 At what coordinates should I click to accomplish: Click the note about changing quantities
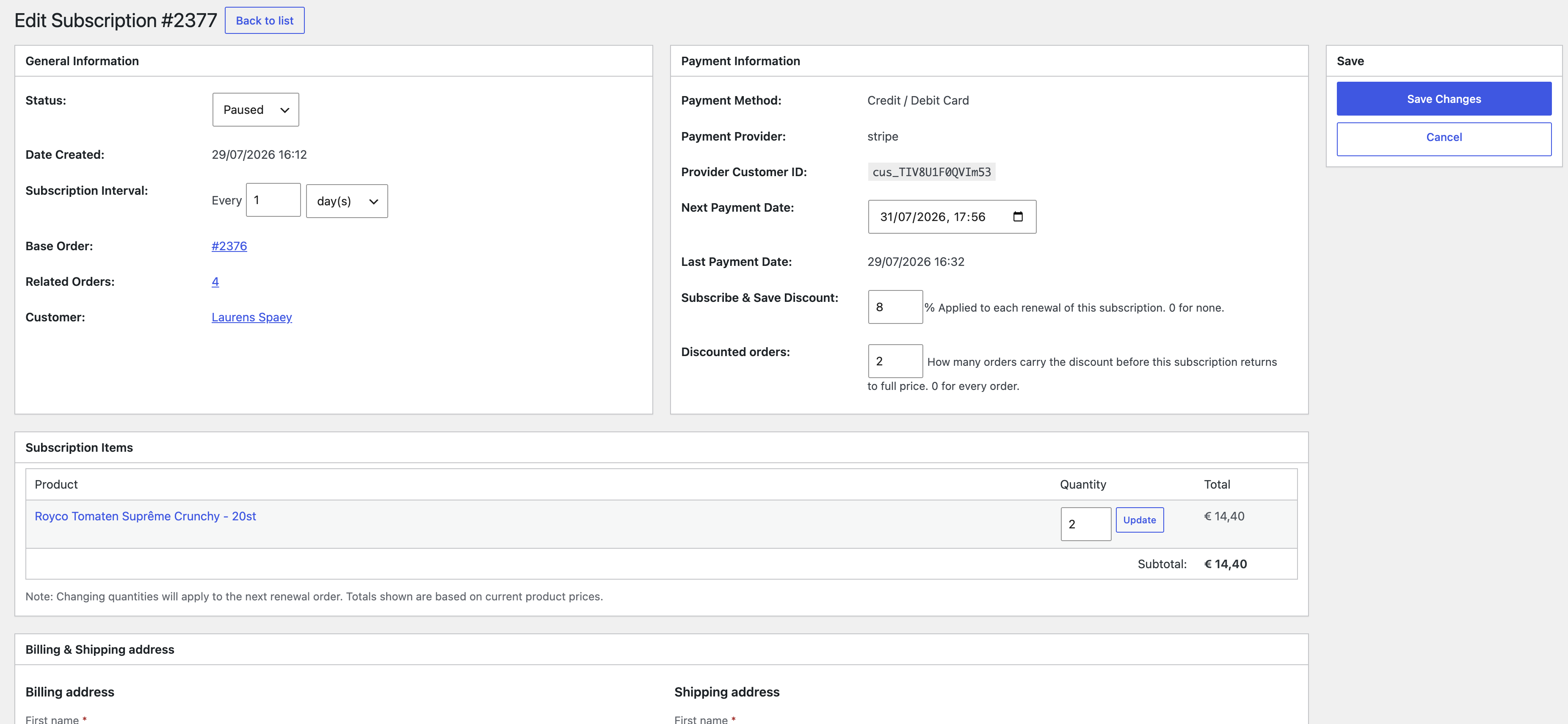click(314, 597)
